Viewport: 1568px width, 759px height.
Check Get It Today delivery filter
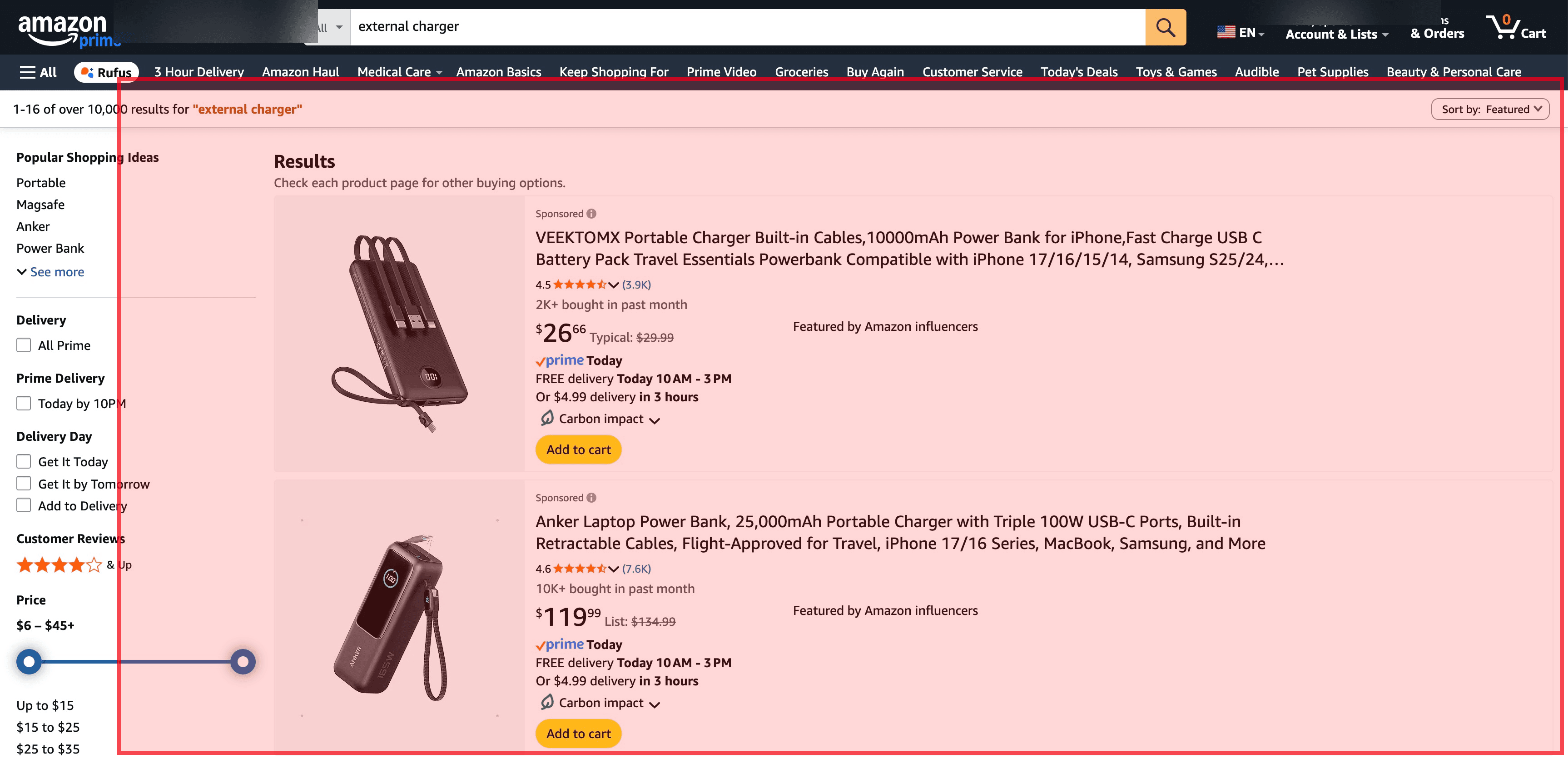(x=23, y=461)
